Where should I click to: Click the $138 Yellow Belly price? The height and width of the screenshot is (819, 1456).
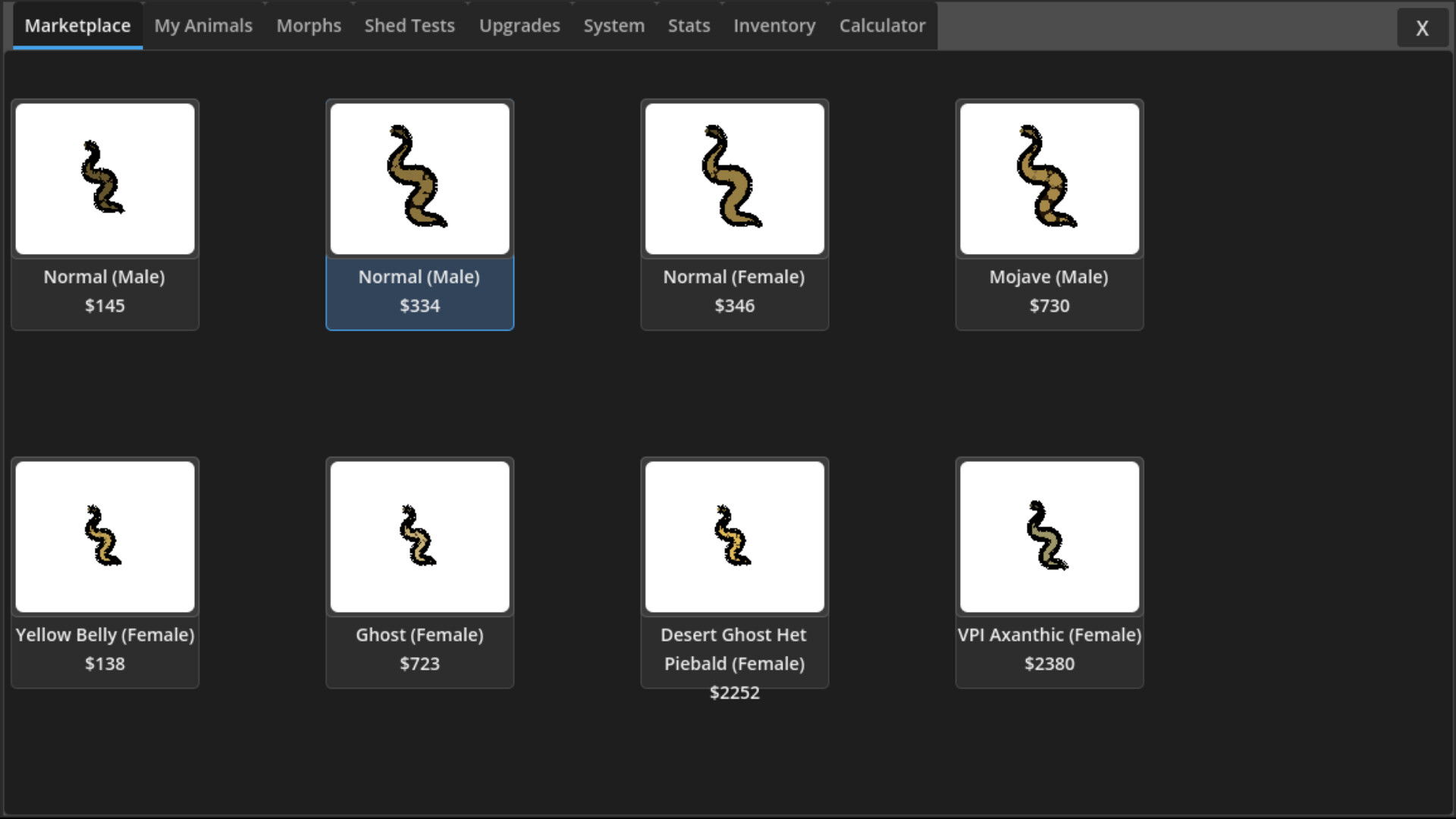105,664
